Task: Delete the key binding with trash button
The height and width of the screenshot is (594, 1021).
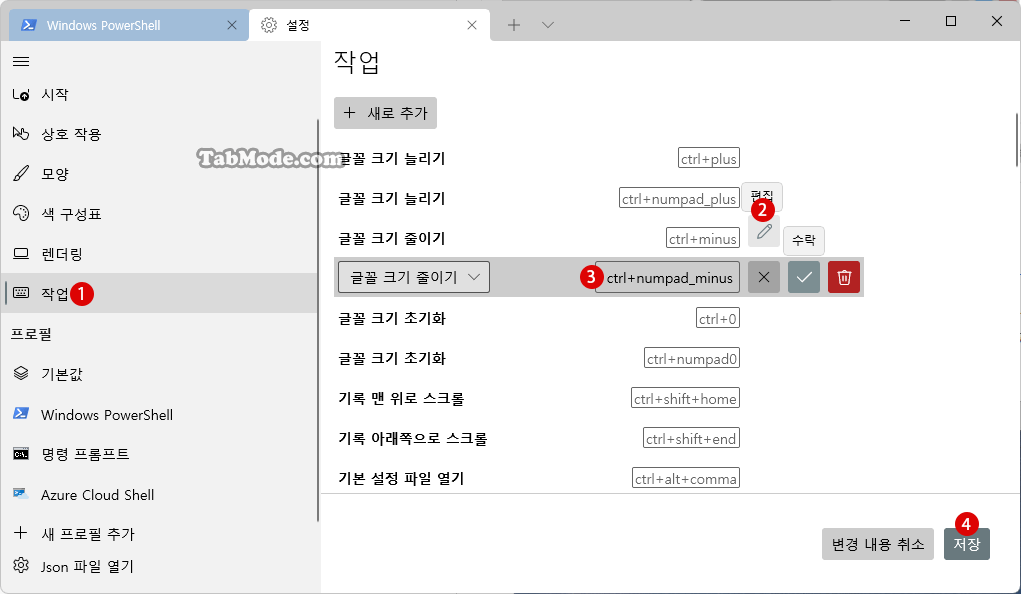Action: click(844, 277)
